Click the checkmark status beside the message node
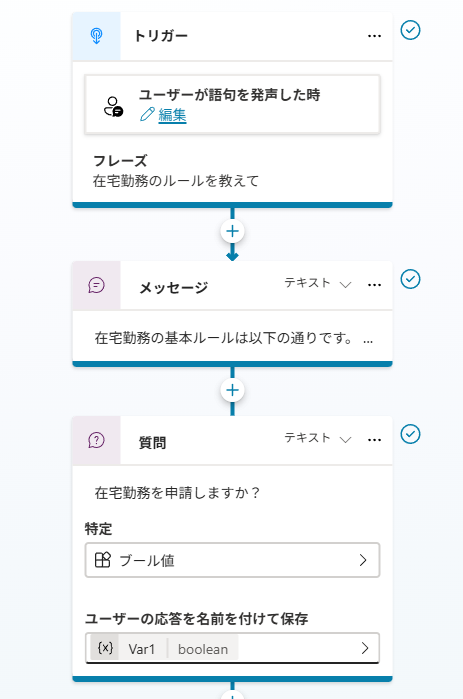 point(410,279)
